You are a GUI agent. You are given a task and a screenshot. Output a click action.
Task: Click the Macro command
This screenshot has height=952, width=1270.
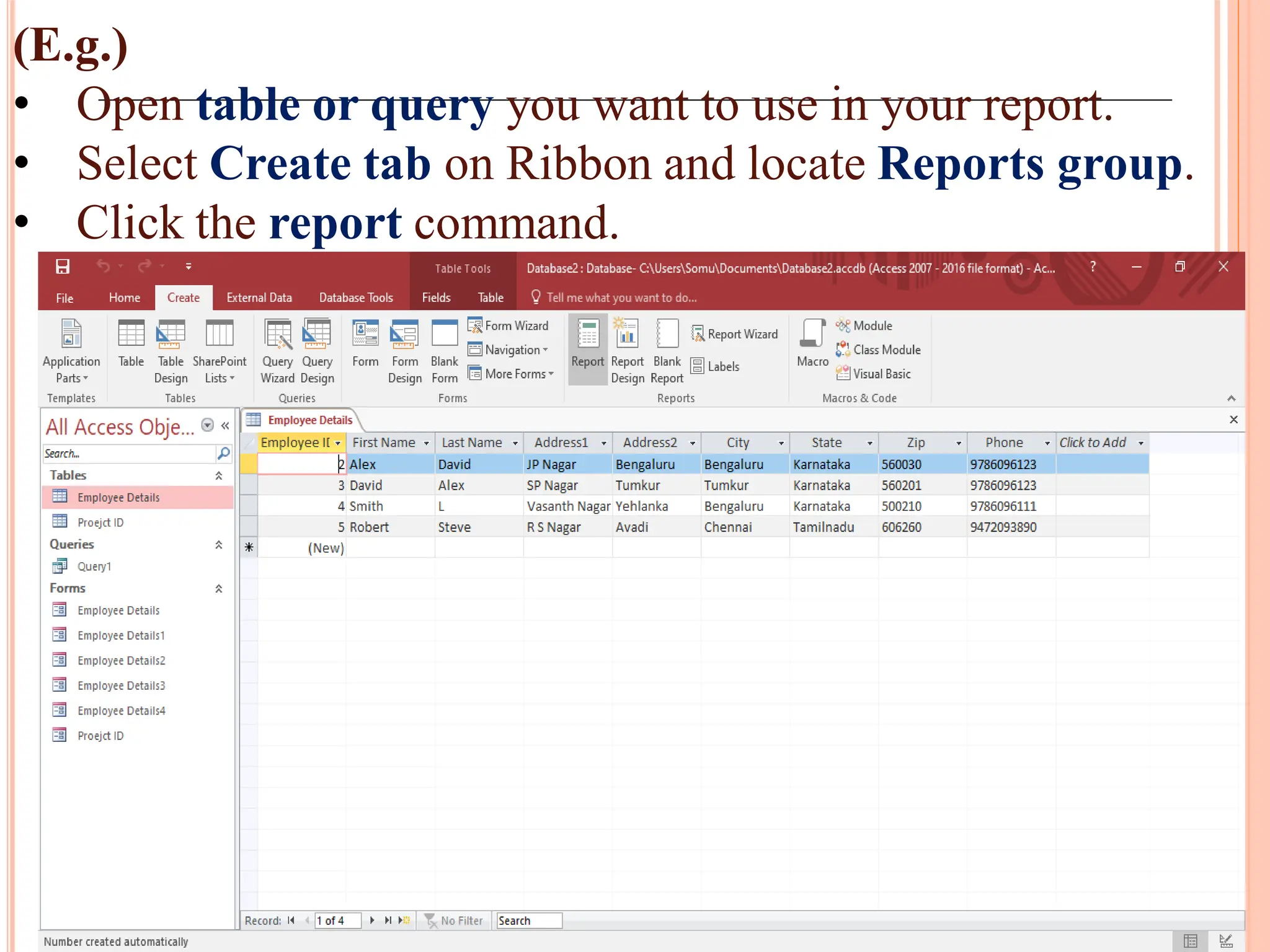tap(812, 344)
